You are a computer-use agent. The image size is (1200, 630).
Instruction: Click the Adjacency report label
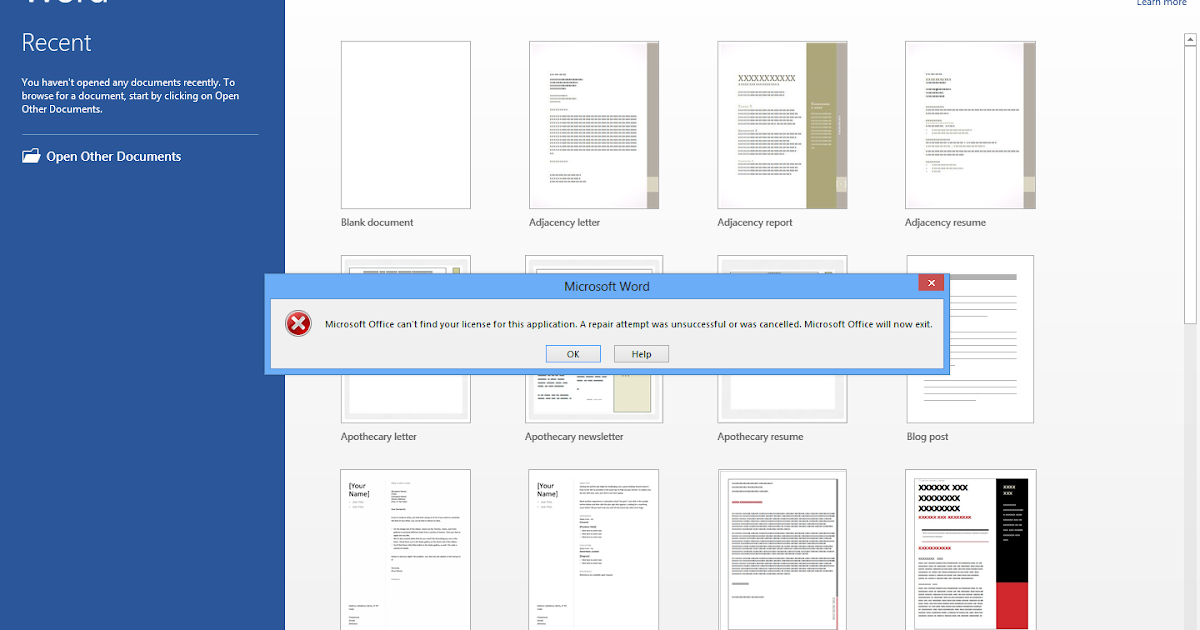point(755,223)
